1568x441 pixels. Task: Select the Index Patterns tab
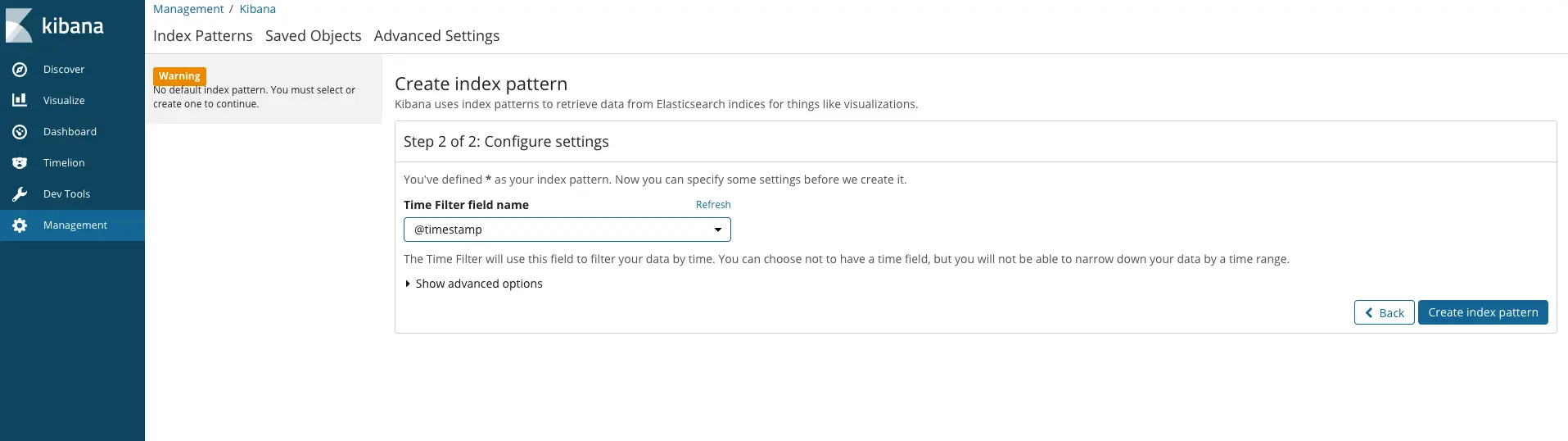pyautogui.click(x=202, y=36)
